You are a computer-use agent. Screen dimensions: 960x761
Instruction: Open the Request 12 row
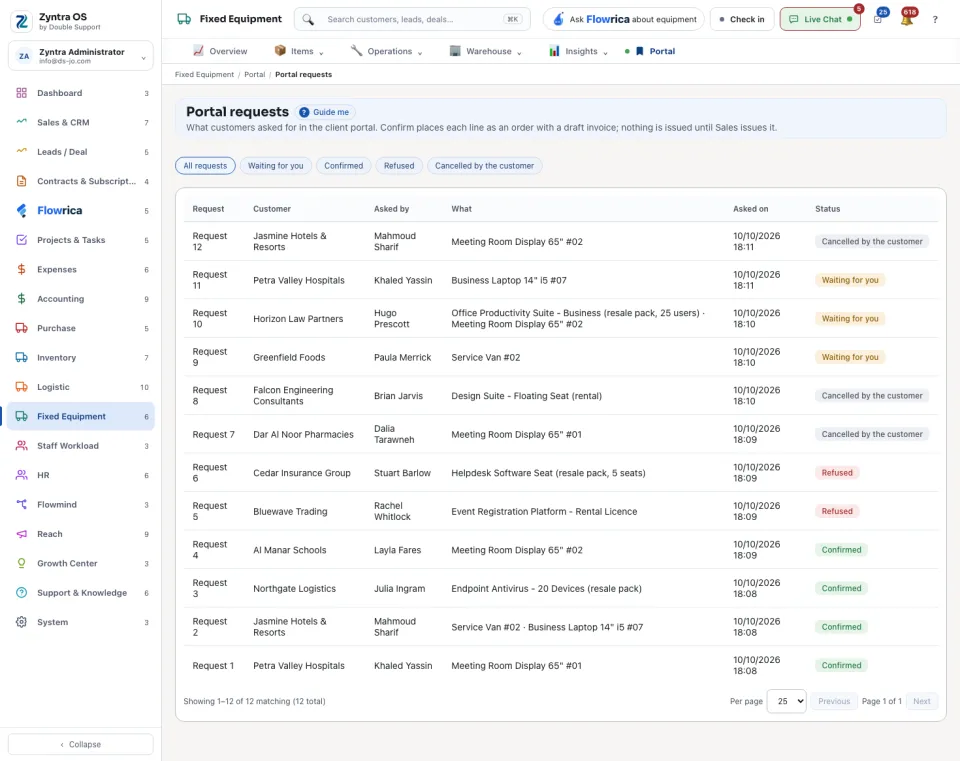tap(561, 242)
